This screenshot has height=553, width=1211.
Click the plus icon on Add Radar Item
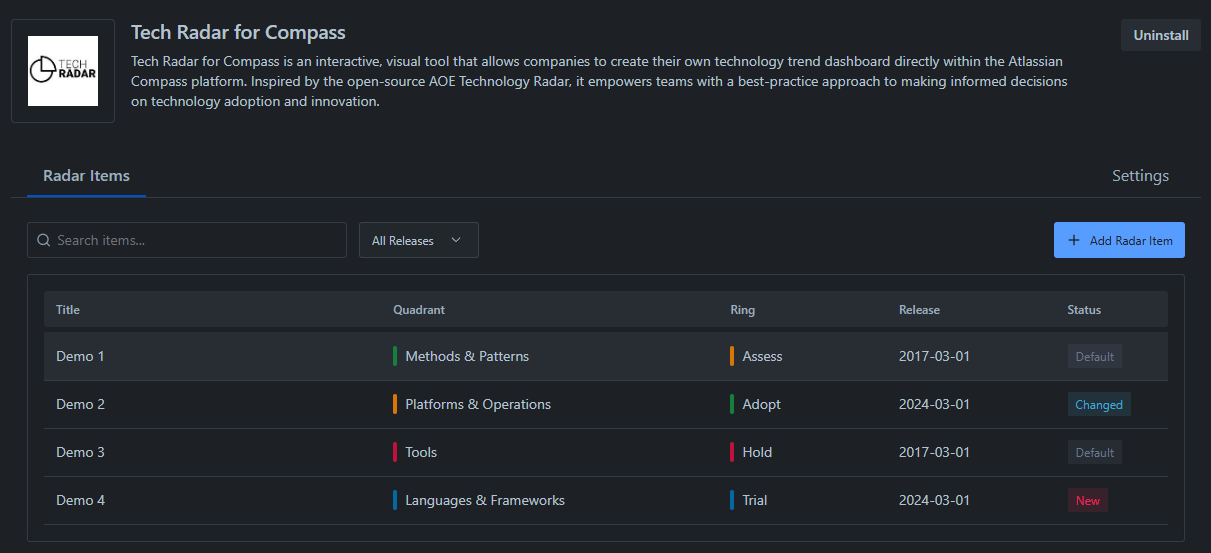pyautogui.click(x=1074, y=240)
